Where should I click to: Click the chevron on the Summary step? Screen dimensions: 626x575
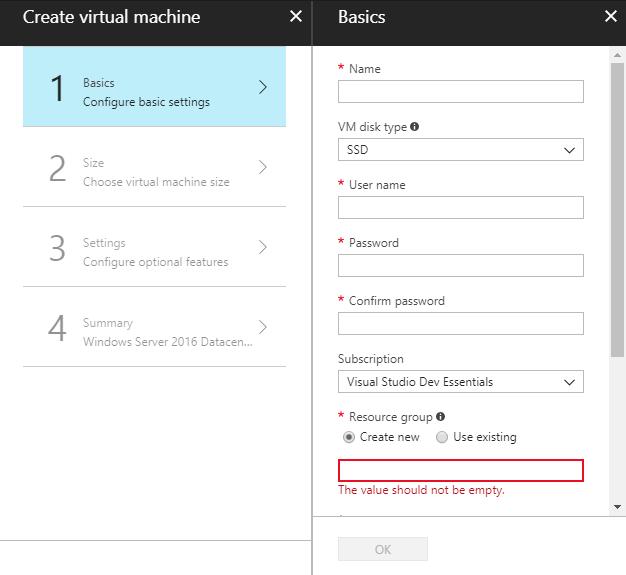coord(263,327)
